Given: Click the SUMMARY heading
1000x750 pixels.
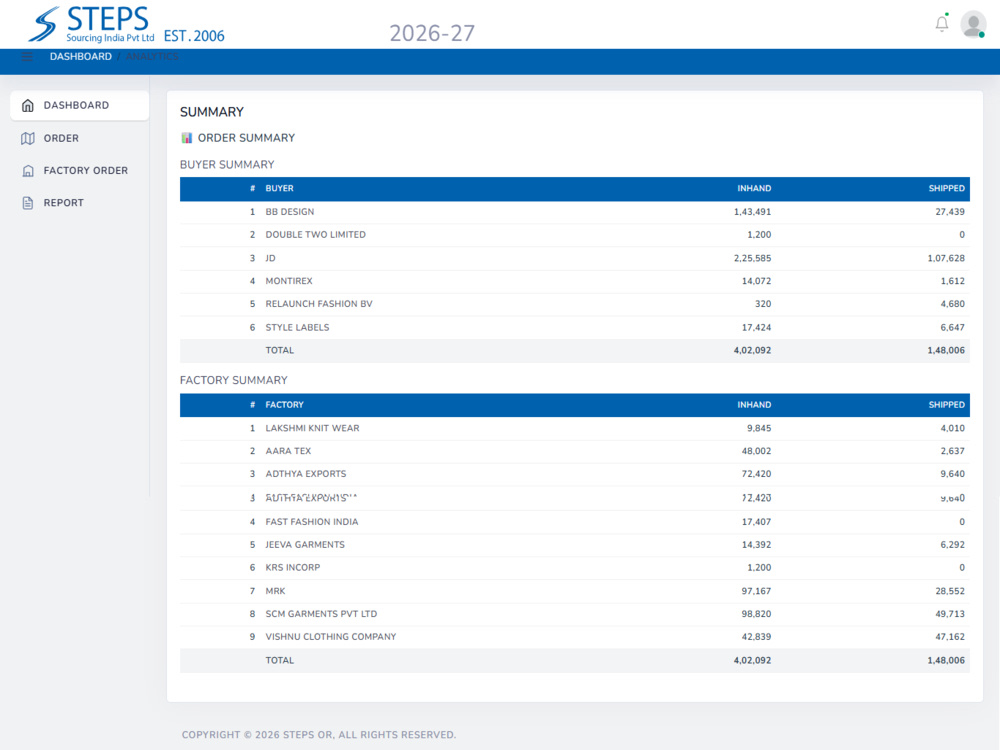Looking at the screenshot, I should (x=212, y=112).
